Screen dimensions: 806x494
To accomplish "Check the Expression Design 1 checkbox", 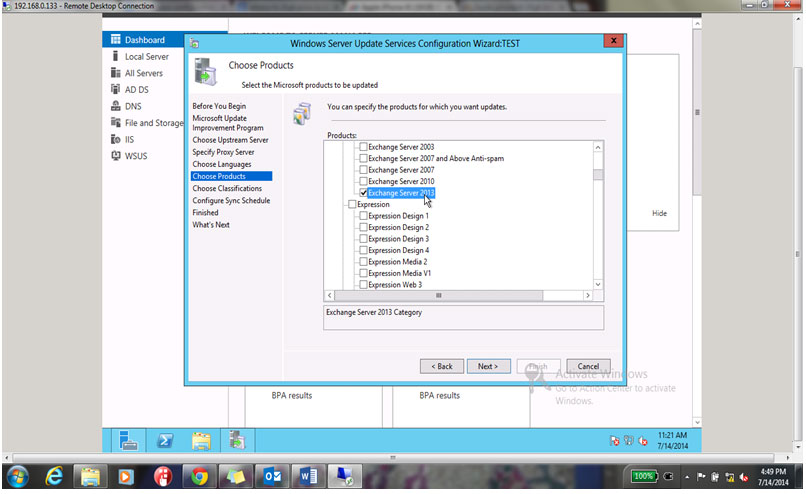I will coord(363,216).
